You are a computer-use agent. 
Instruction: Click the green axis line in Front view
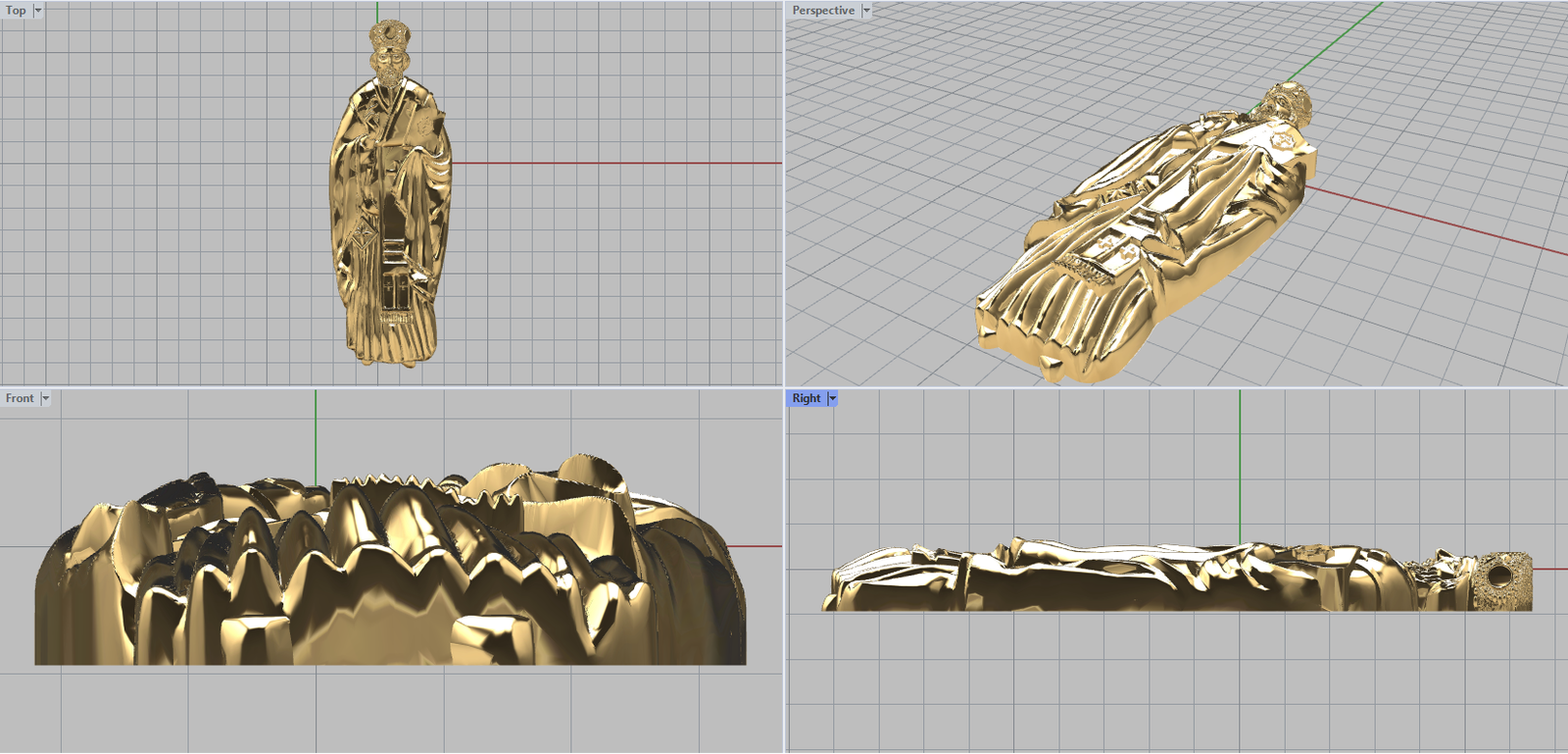tap(316, 431)
